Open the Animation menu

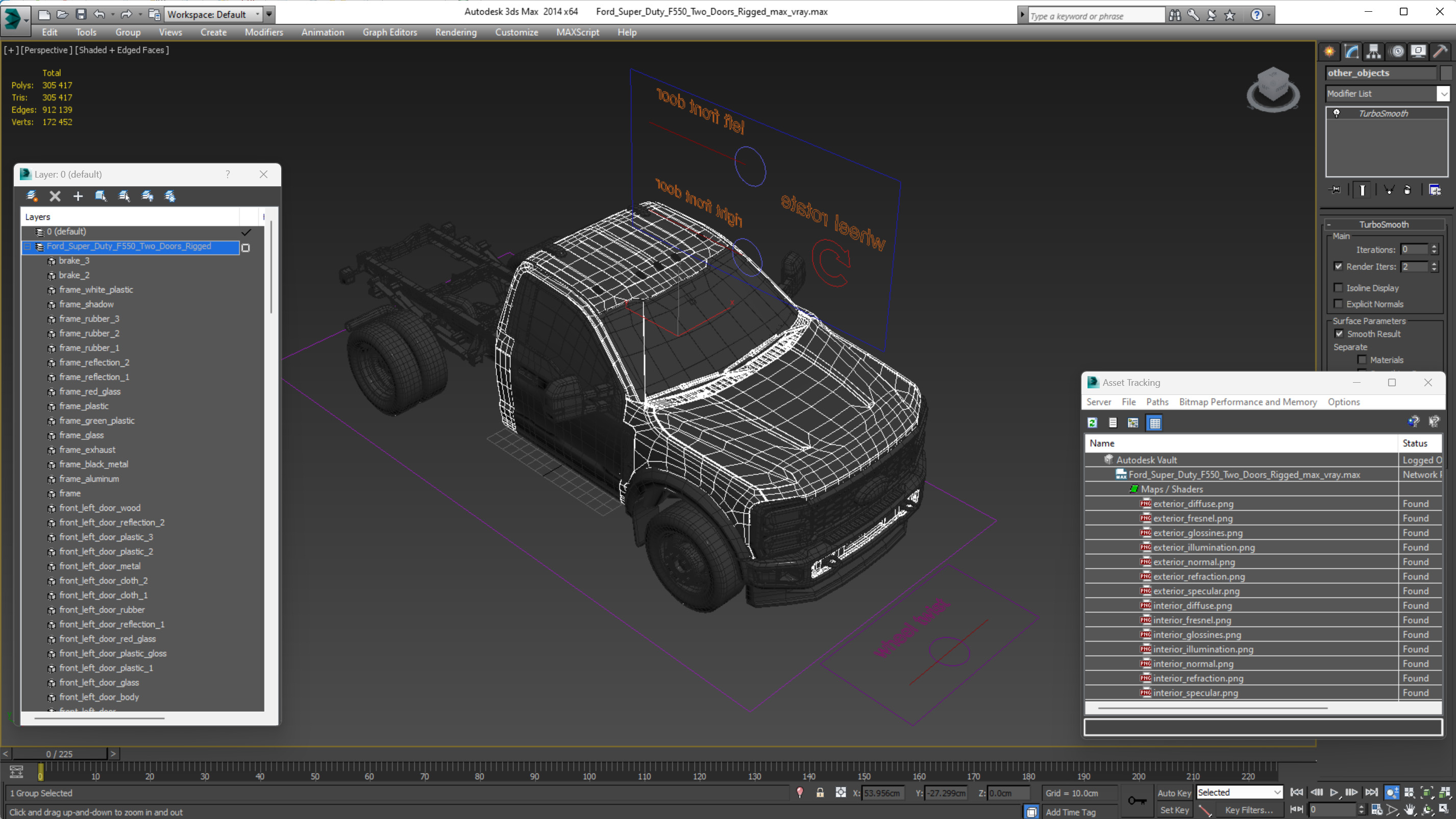tap(322, 32)
